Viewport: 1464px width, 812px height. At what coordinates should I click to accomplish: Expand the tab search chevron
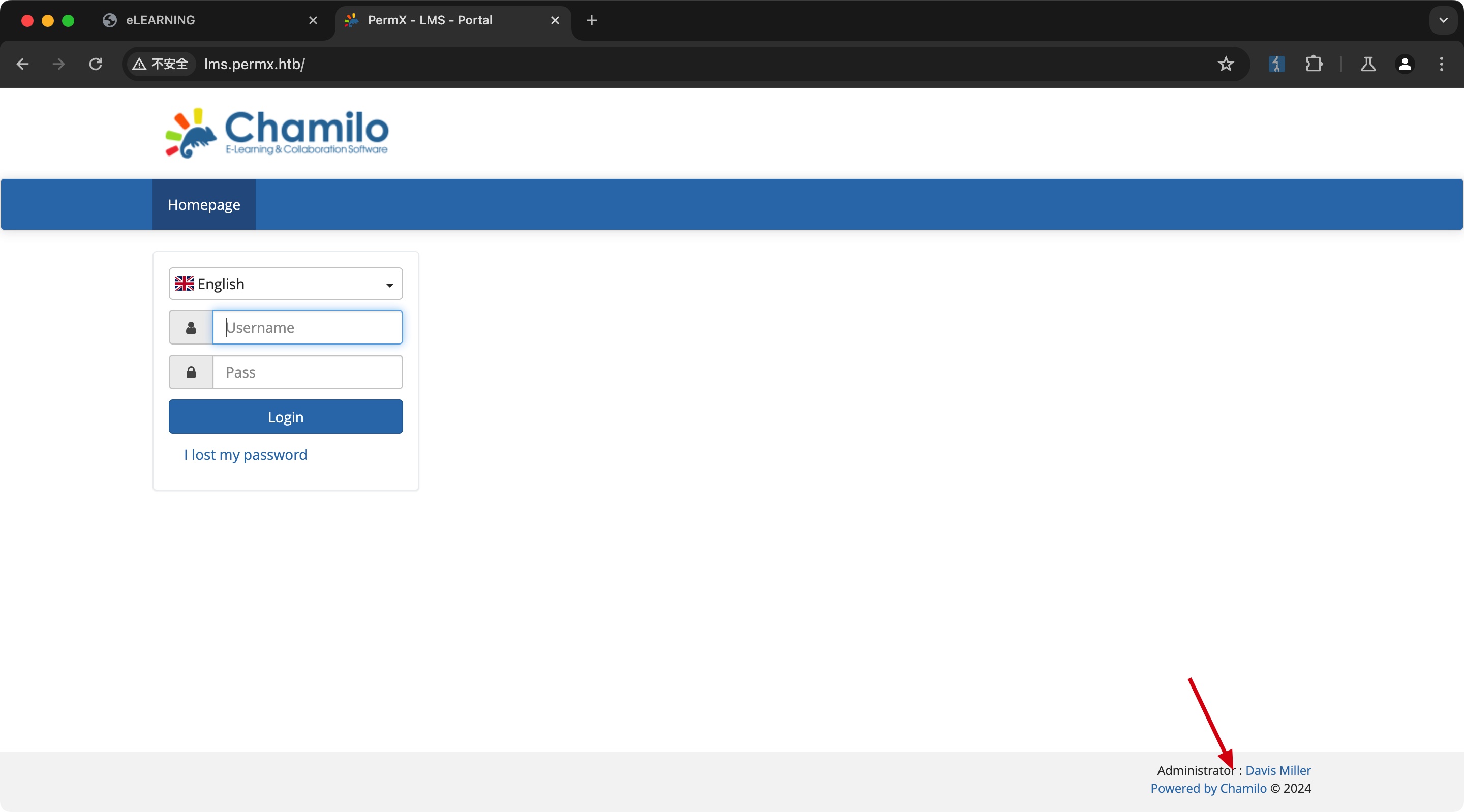pyautogui.click(x=1443, y=20)
